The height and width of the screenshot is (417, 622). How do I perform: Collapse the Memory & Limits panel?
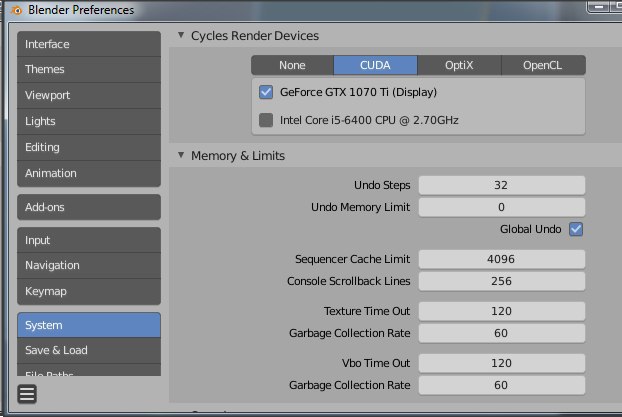point(181,155)
